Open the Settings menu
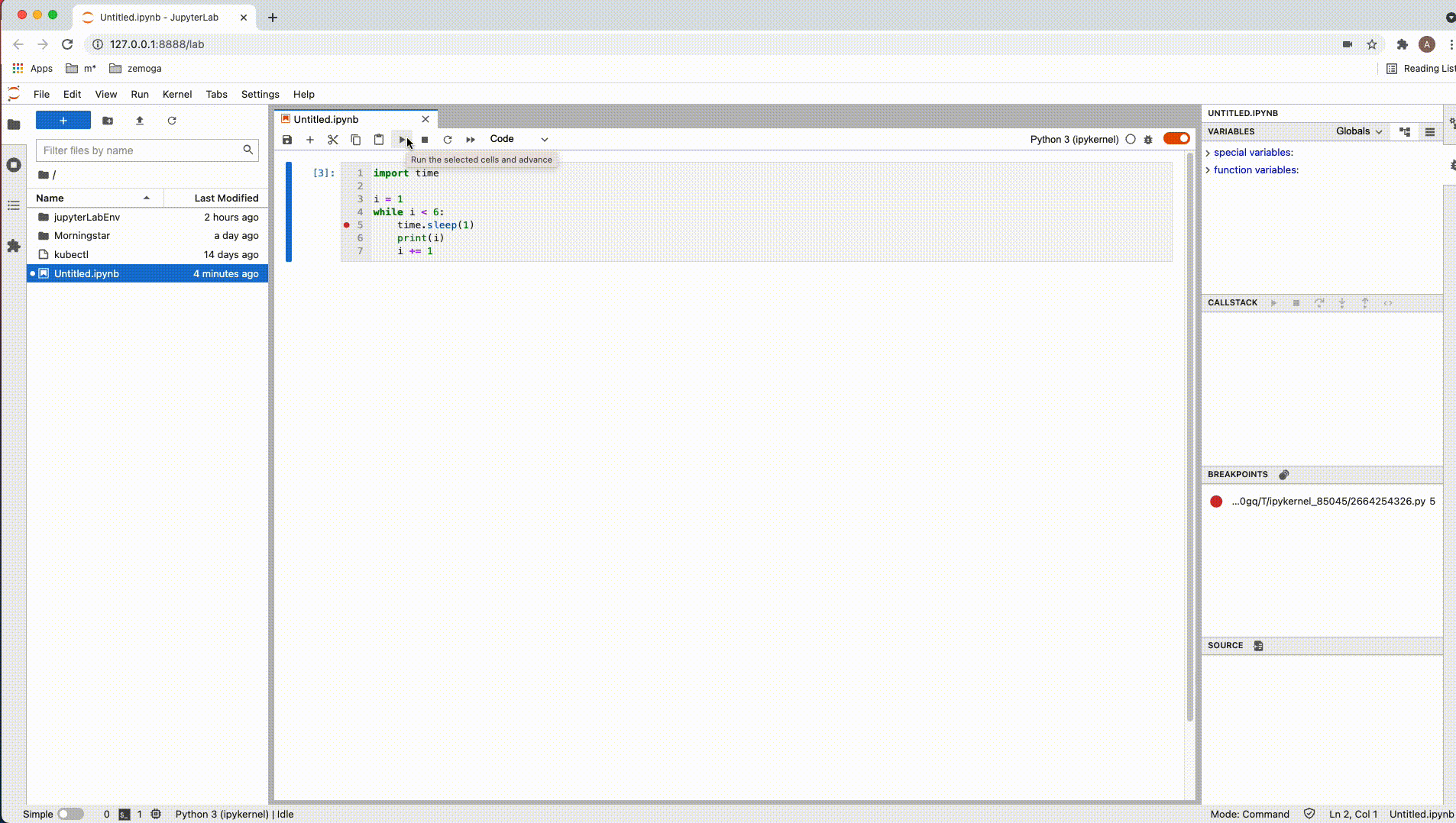The height and width of the screenshot is (823, 1456). 260,94
